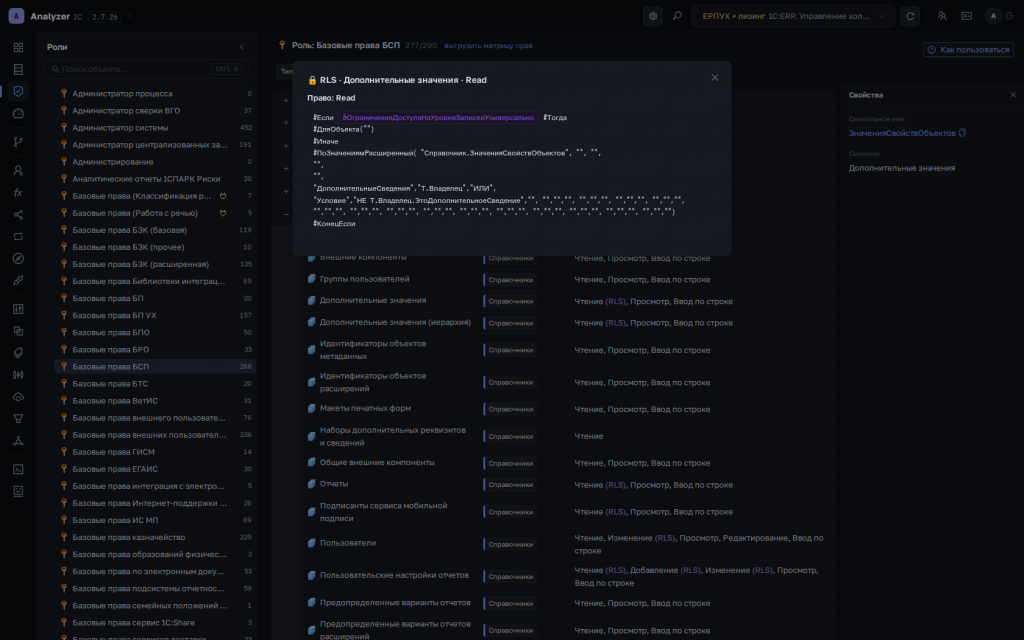Screen dimensions: 1024x640
Task: Open the git branch icon in sidebar
Action: 18,142
